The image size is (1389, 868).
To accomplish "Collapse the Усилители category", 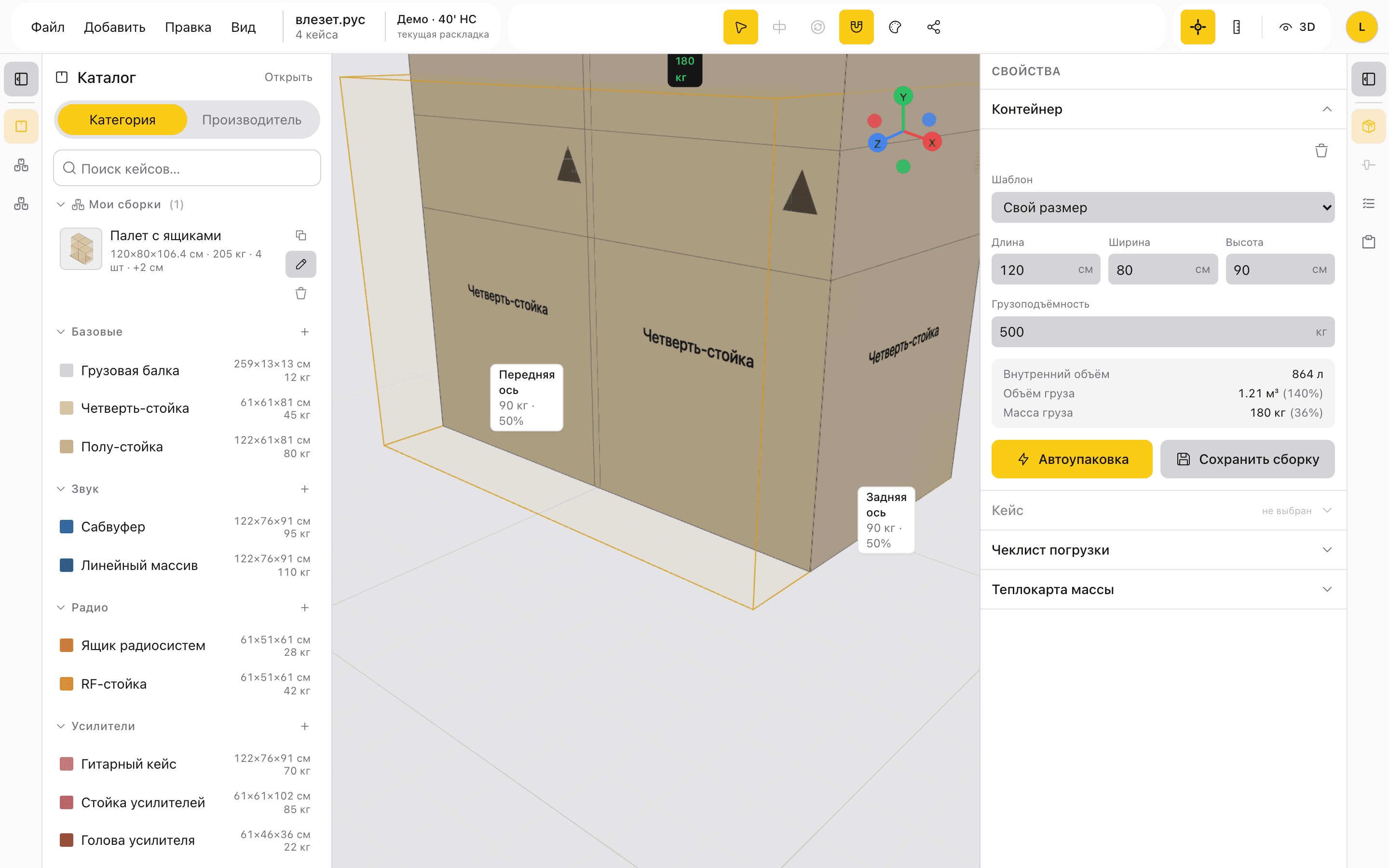I will 60,726.
